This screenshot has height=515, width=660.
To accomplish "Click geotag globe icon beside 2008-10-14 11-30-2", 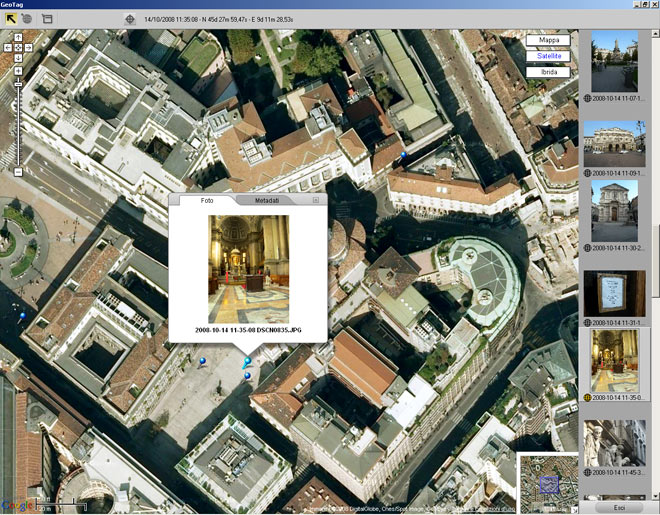I will 588,248.
